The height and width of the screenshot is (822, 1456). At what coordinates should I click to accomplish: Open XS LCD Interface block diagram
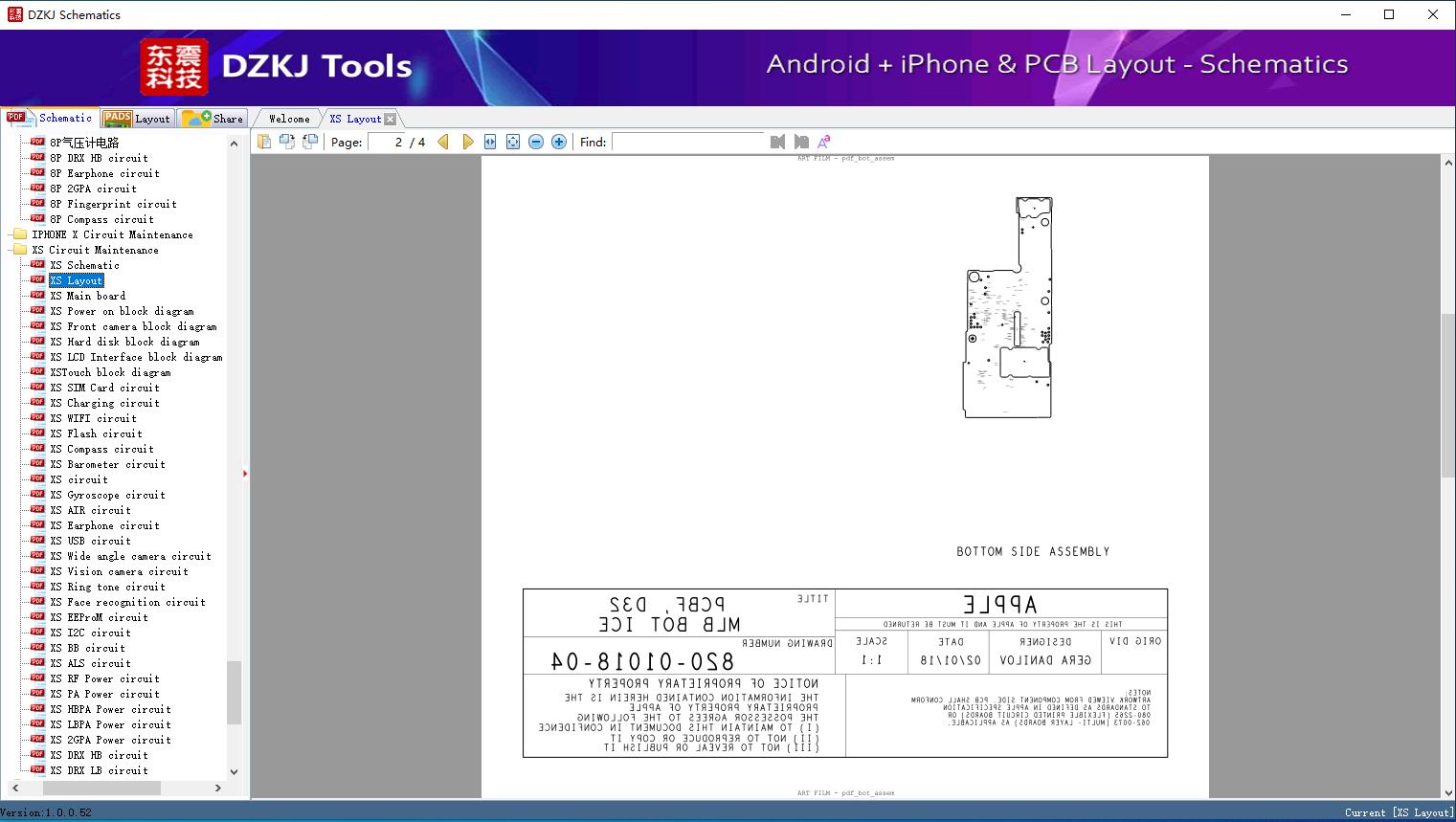tap(136, 357)
